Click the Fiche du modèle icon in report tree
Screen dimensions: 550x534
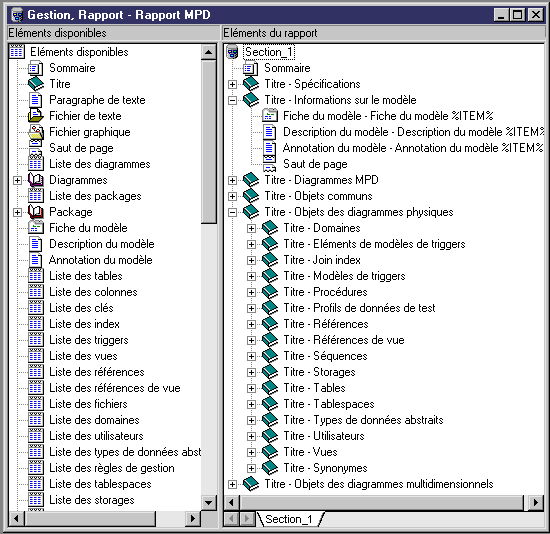(x=270, y=116)
